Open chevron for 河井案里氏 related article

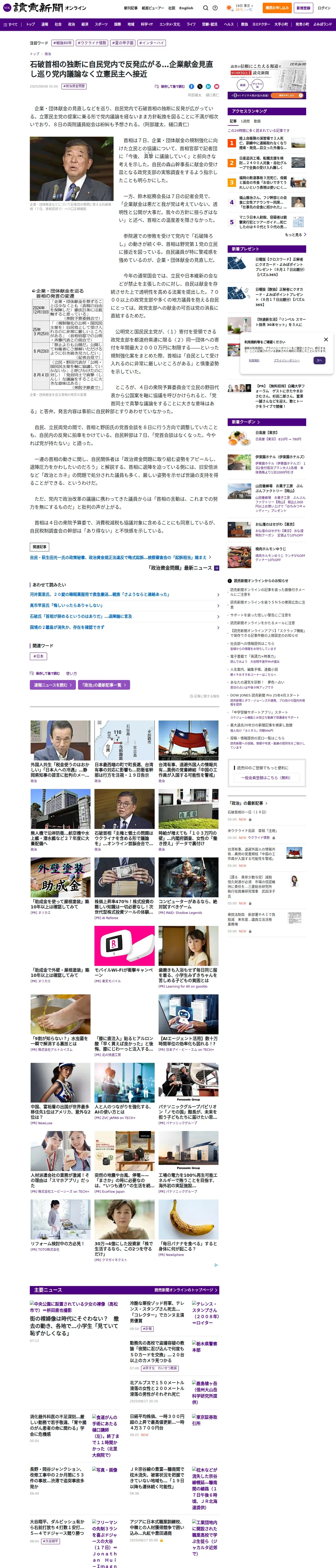coord(218,595)
